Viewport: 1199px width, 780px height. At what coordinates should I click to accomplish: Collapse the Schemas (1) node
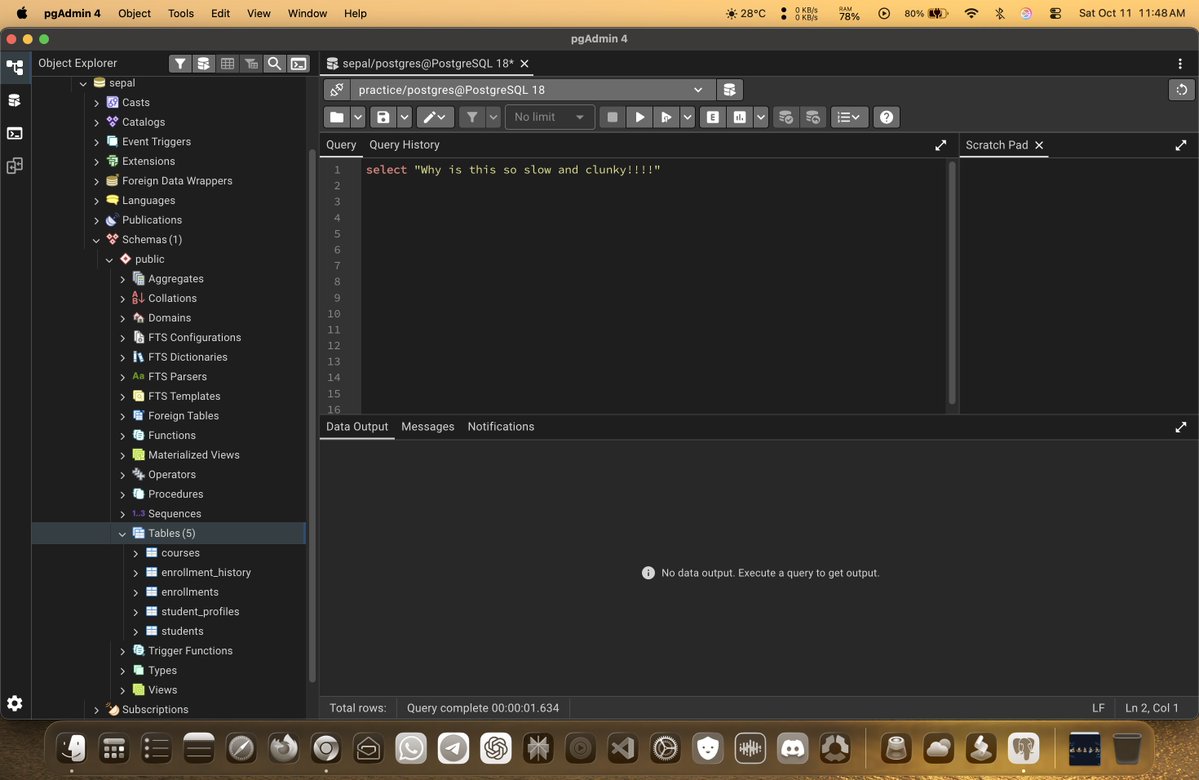[x=96, y=240]
